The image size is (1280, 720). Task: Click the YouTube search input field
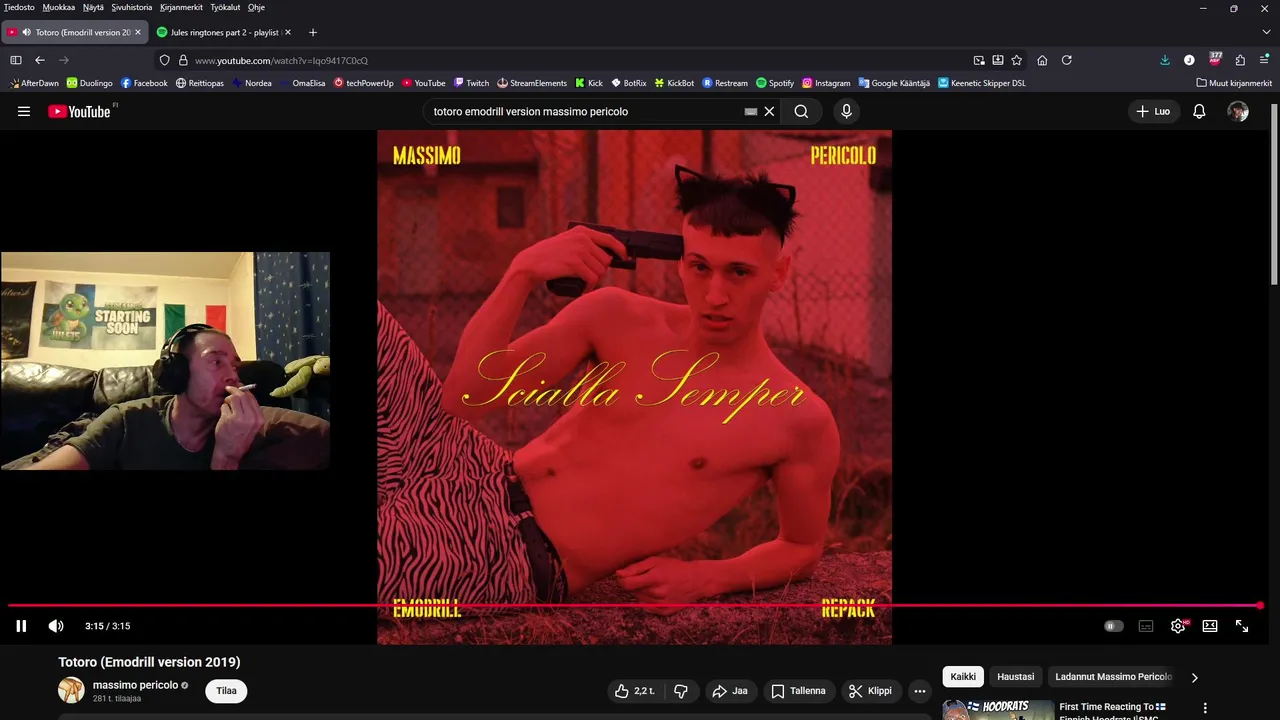[585, 111]
